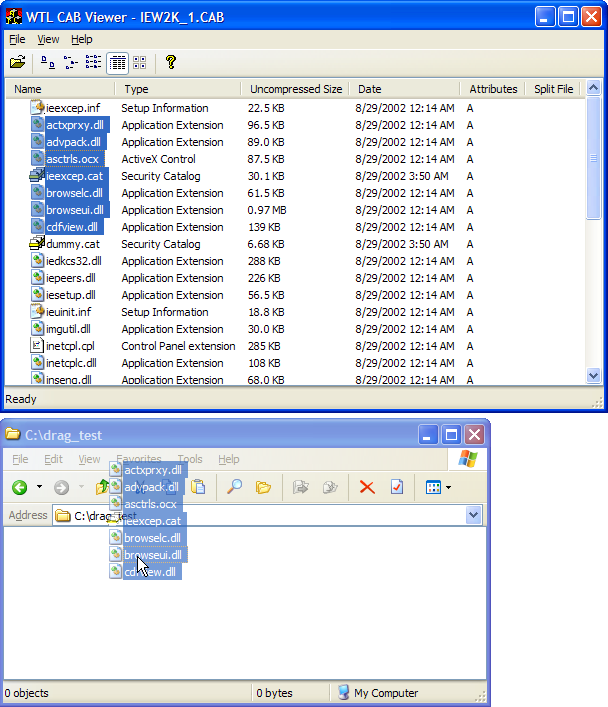The image size is (608, 707).
Task: Open the Edit menu in drag_test Explorer
Action: pos(53,459)
